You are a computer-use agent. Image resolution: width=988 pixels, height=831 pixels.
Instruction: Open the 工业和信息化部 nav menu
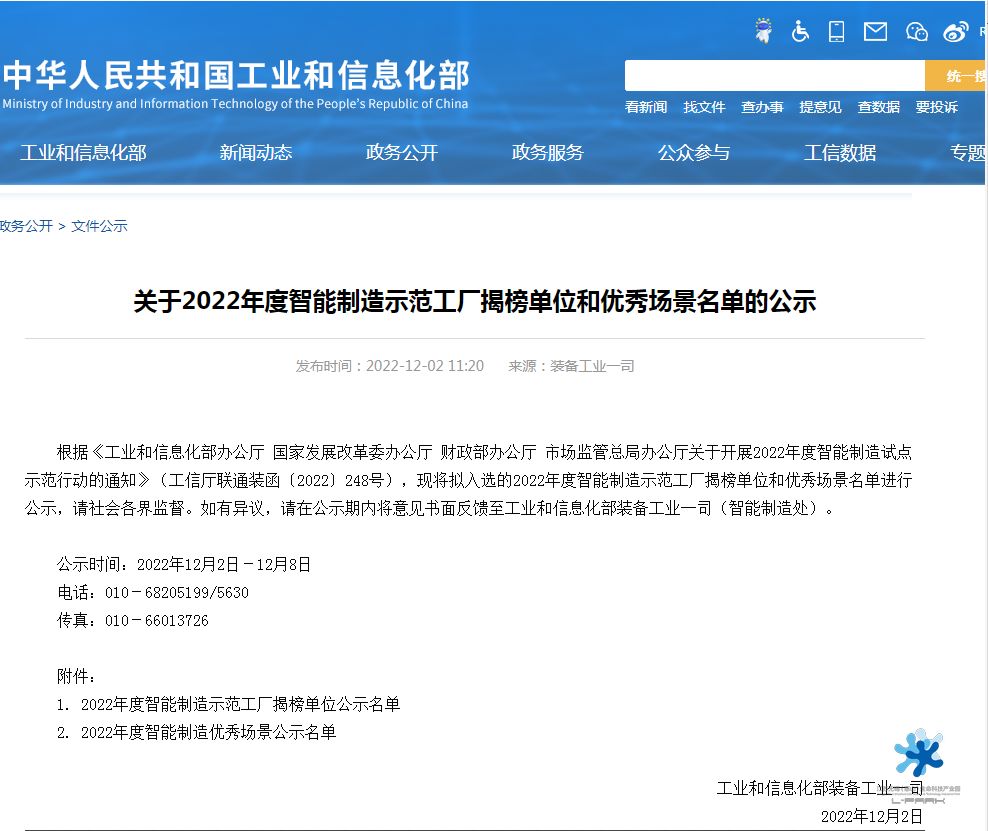pos(83,153)
